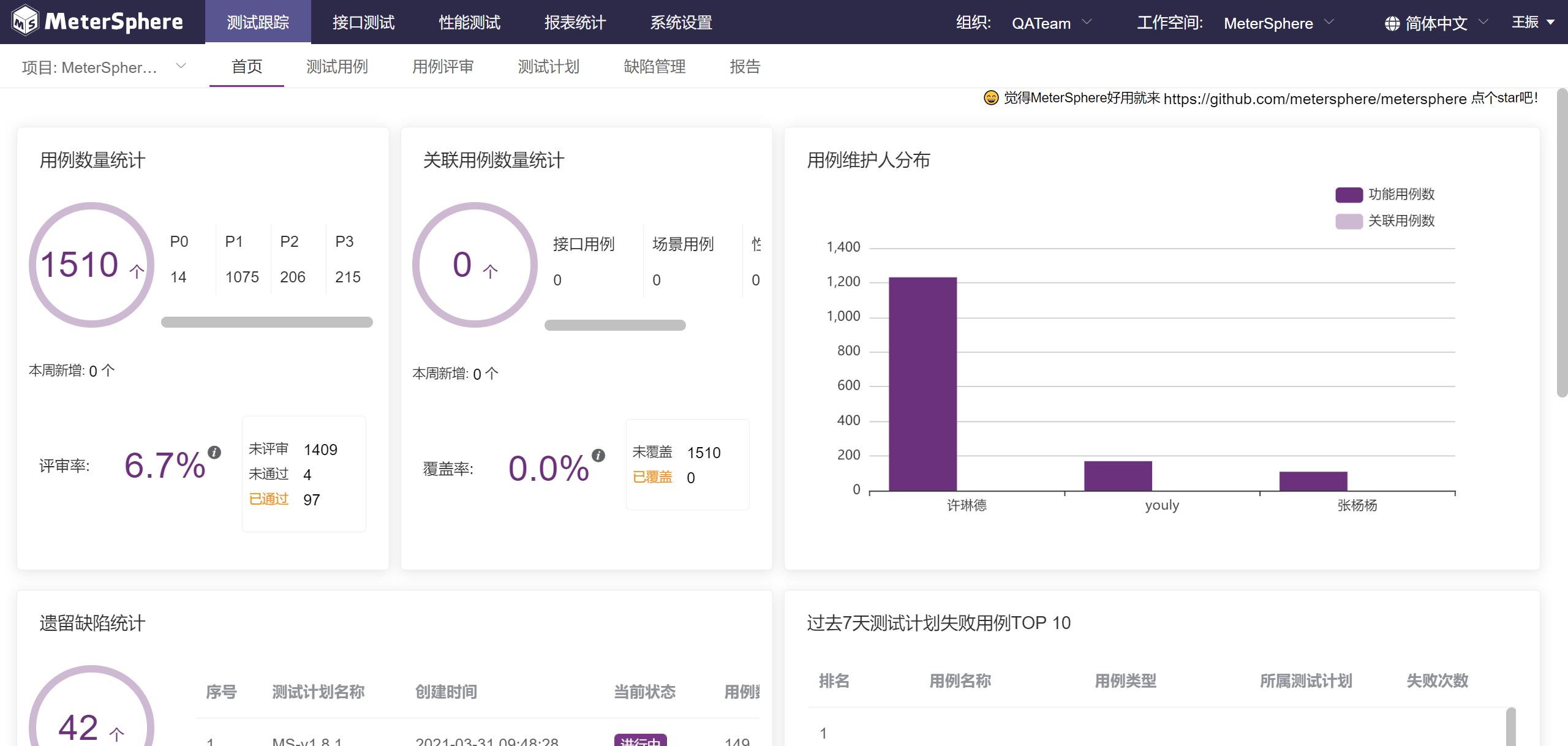Click info icon next to 0.0% coverage rate
1568x746 pixels.
[x=598, y=455]
